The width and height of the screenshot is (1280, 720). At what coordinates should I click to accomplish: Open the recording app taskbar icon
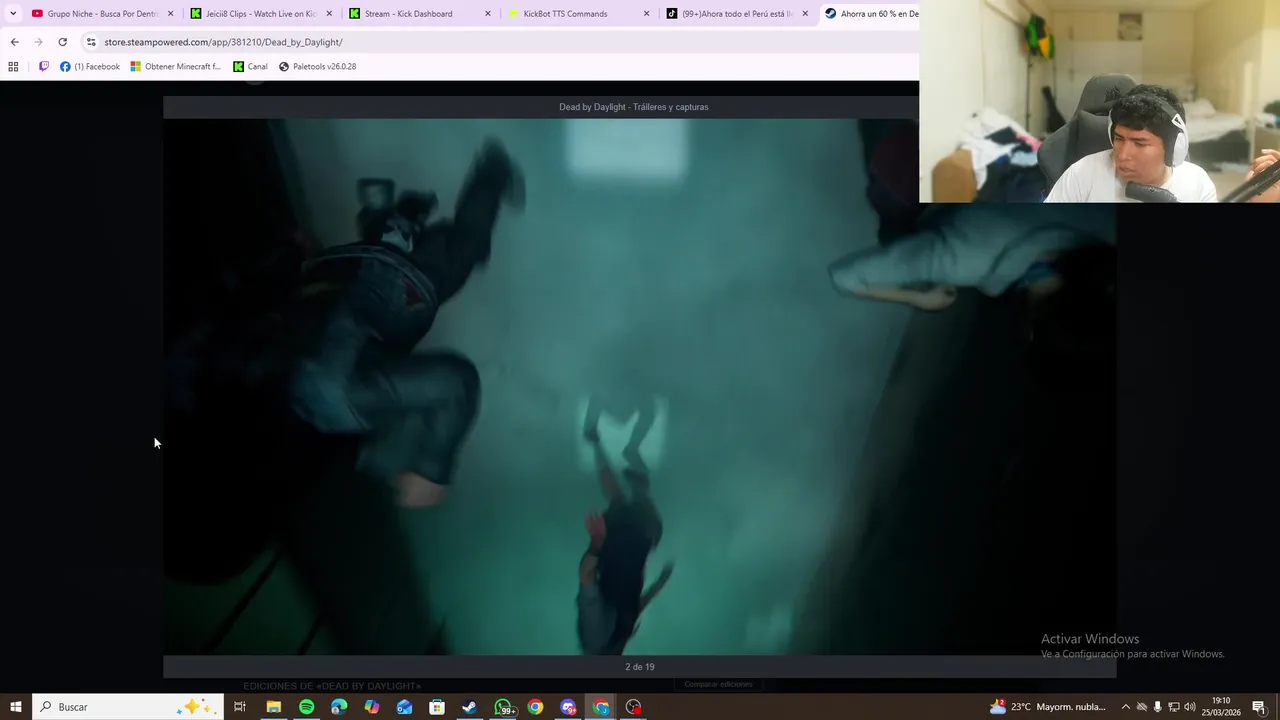[x=634, y=707]
